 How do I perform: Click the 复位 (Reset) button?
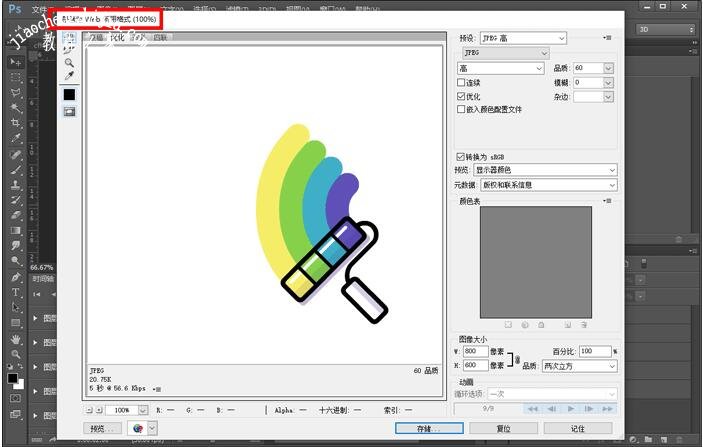pos(504,428)
